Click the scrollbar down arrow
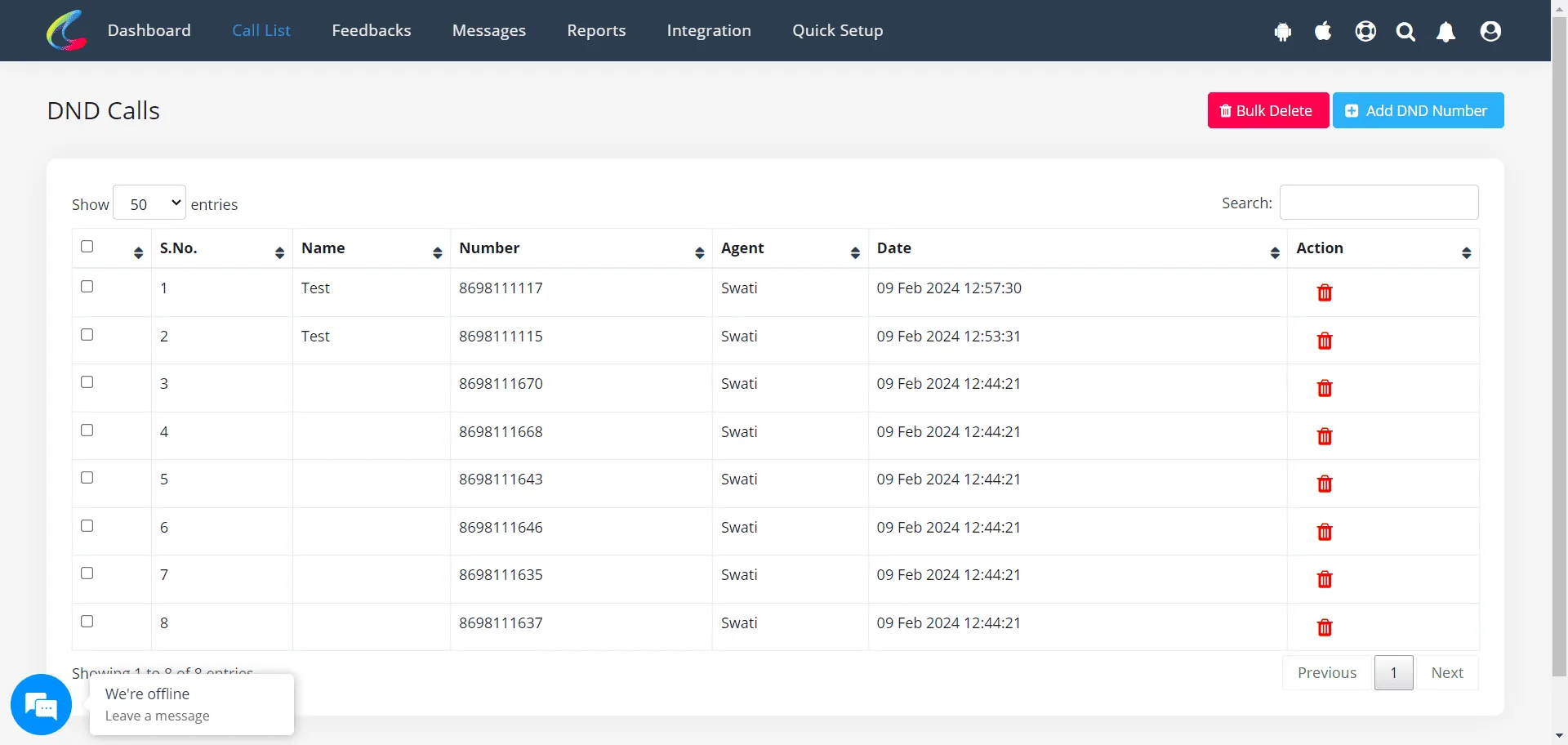This screenshot has width=1568, height=745. (x=1560, y=737)
